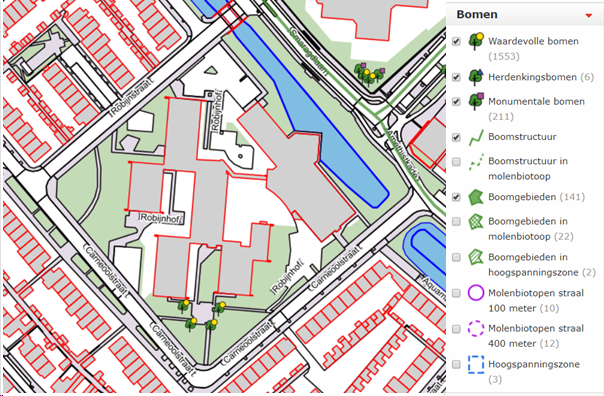Uncheck the Monumentale bomen checkbox

(456, 102)
